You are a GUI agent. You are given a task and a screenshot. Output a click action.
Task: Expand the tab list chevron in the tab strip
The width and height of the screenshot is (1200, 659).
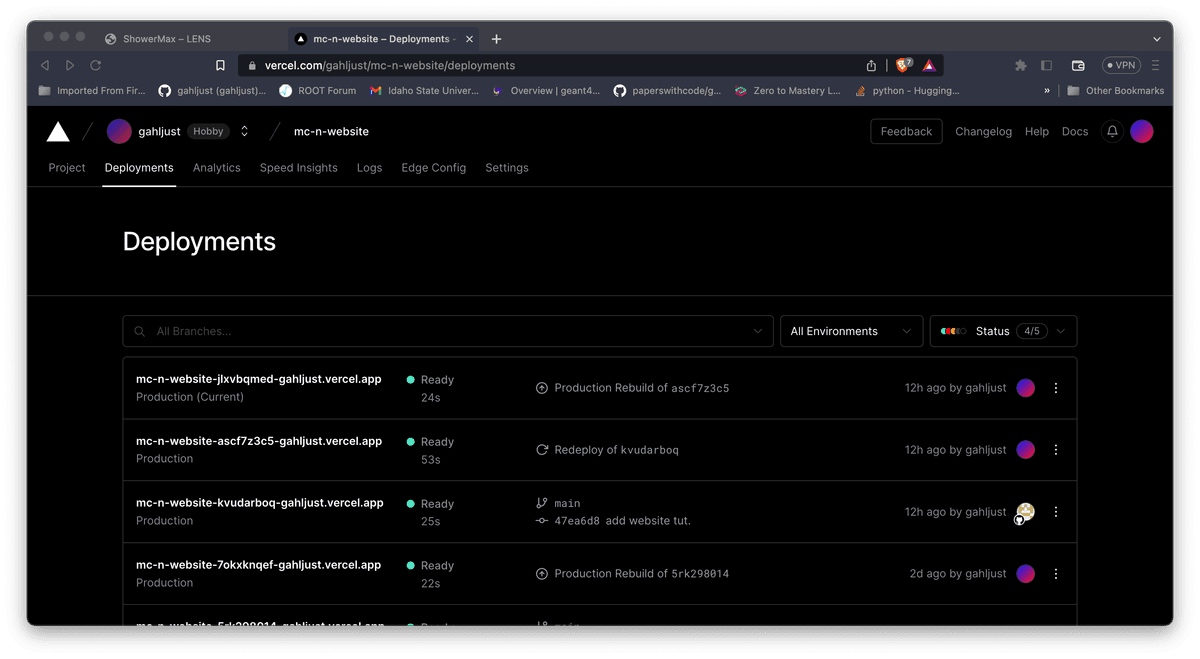pos(1157,39)
